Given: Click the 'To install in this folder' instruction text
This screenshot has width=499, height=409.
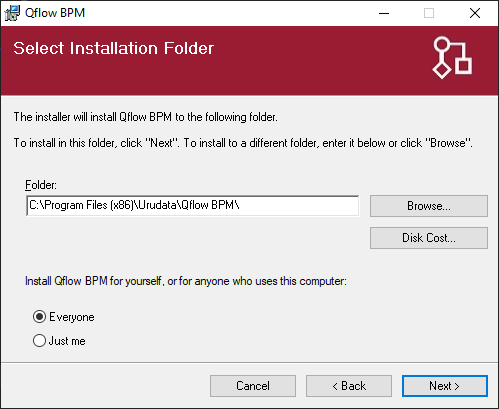Looking at the screenshot, I should point(243,143).
